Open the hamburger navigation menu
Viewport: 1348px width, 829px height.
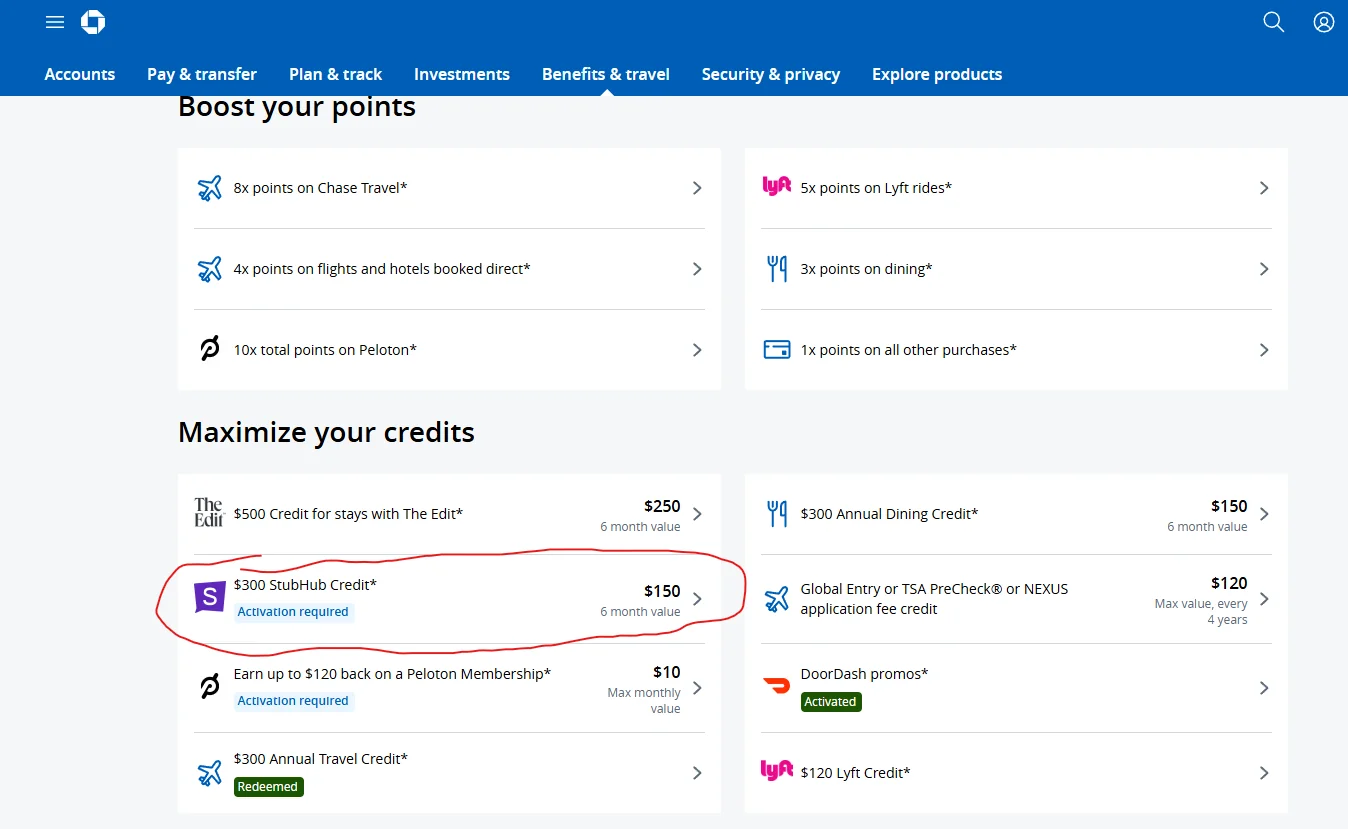coord(54,21)
